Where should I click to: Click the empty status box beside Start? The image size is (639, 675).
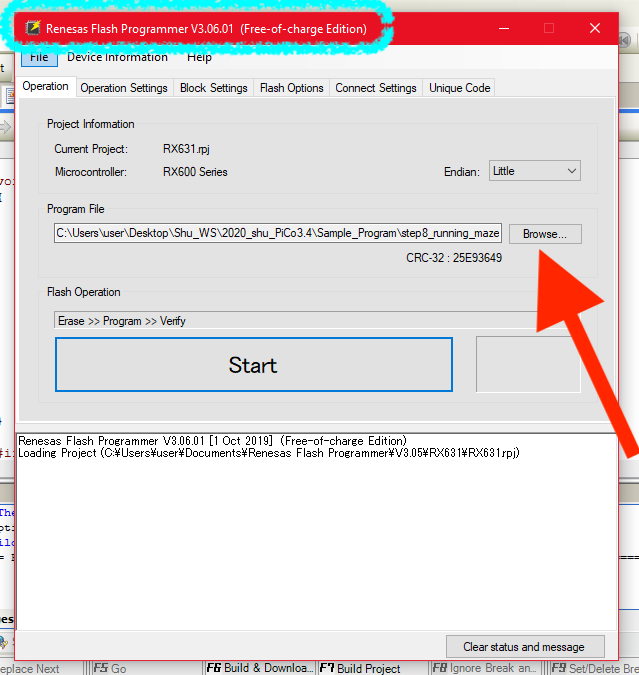pyautogui.click(x=528, y=364)
